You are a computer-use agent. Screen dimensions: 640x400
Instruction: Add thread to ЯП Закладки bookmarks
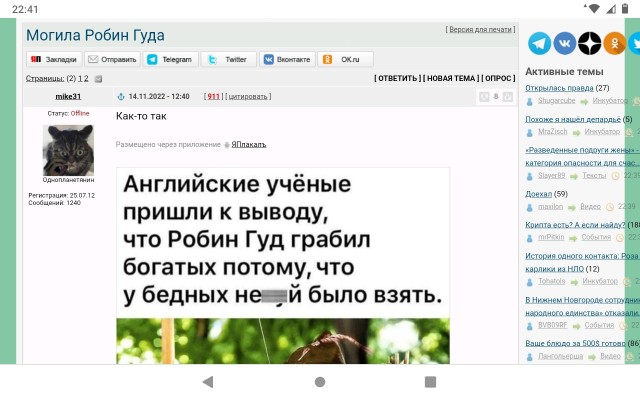pos(54,60)
